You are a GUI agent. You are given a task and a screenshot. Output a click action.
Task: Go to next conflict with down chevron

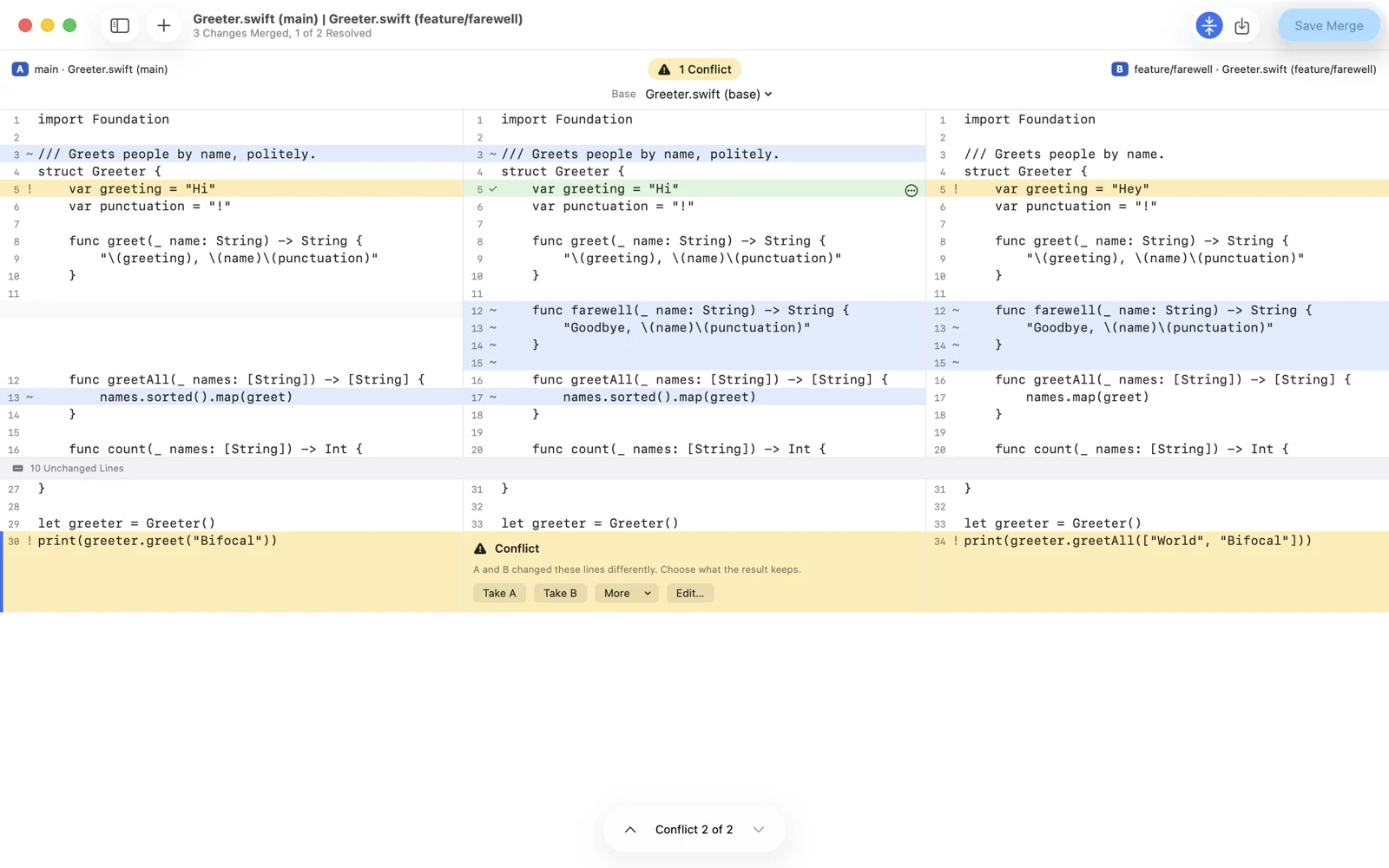(x=759, y=830)
